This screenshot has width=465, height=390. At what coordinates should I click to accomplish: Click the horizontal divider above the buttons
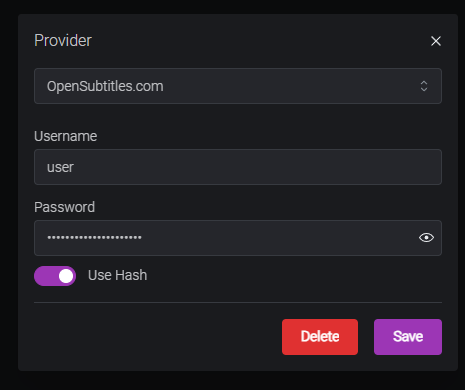tap(238, 302)
